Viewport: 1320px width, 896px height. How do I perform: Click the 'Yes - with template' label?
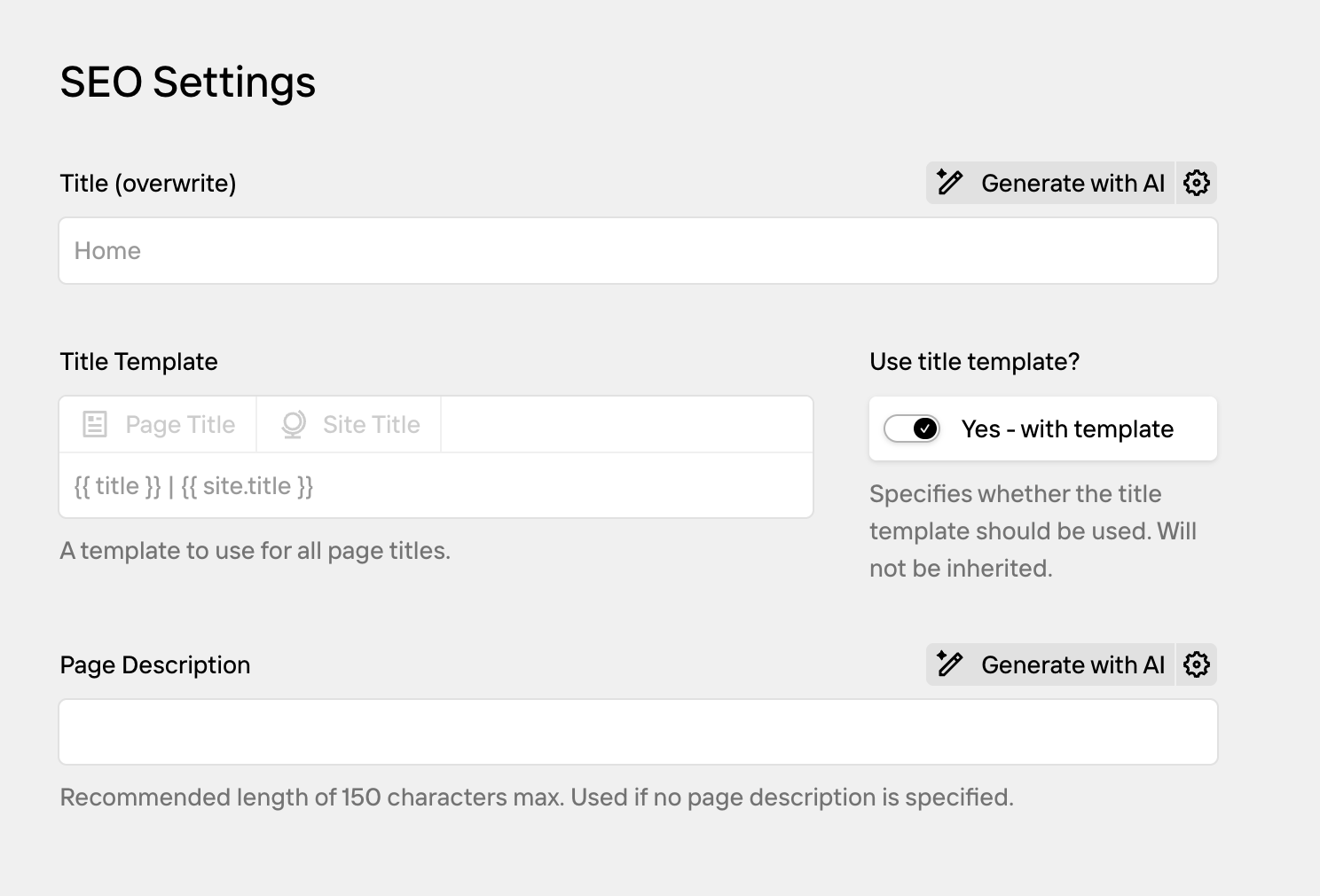[x=1067, y=429]
